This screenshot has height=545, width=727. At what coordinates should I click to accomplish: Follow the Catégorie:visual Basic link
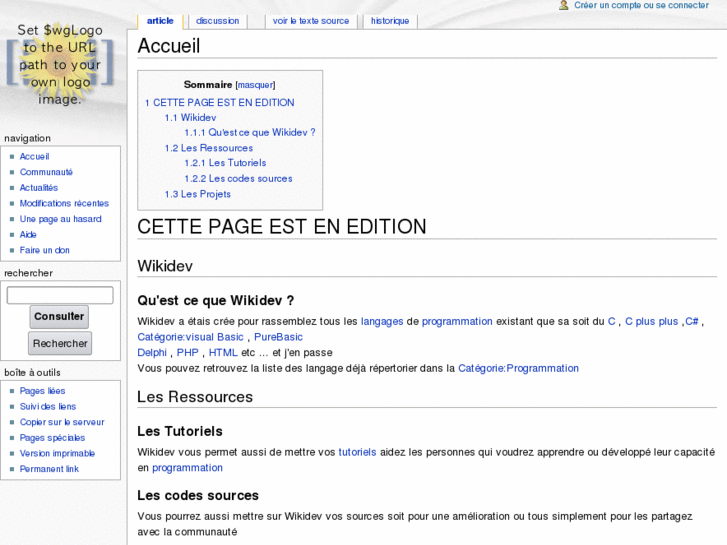coord(190,337)
